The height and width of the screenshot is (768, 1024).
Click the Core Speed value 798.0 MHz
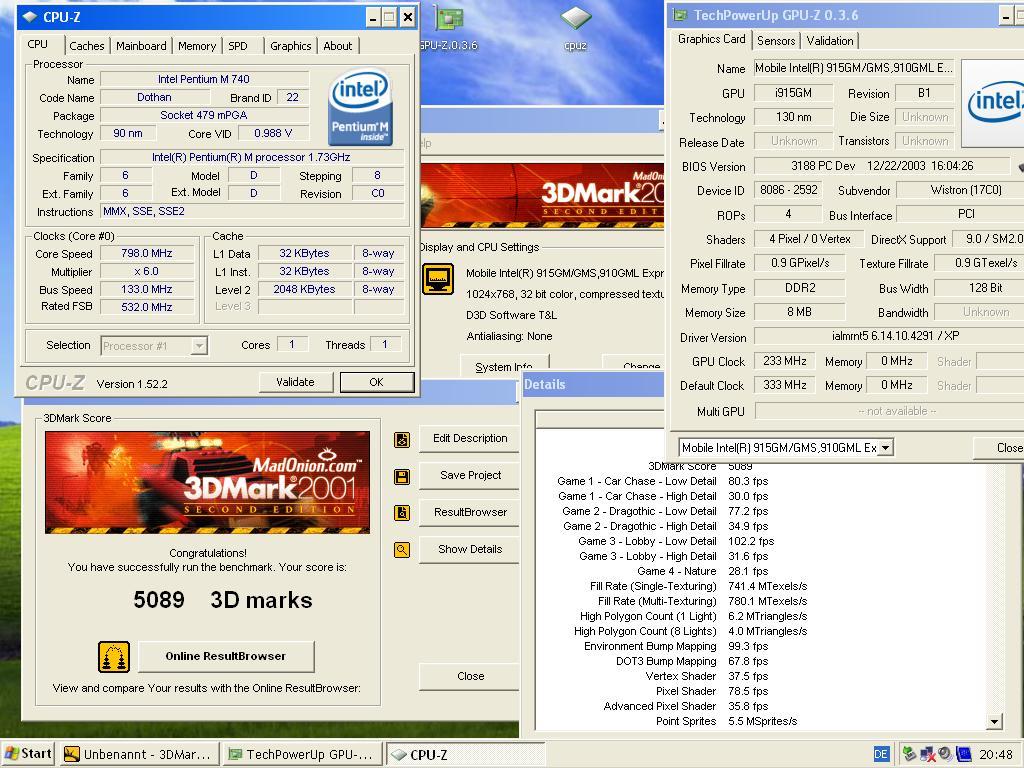pos(147,253)
